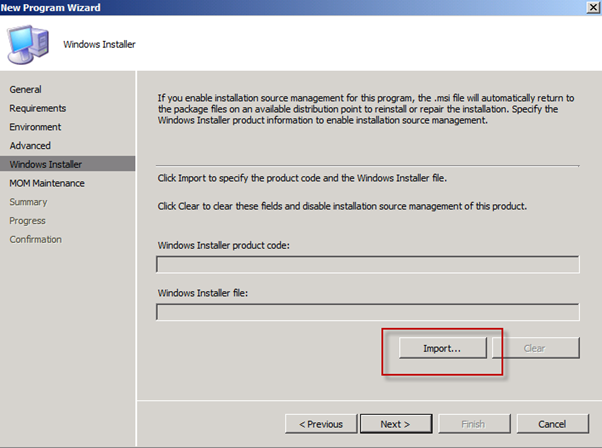Open the Advanced step
This screenshot has width=602, height=448.
(x=30, y=146)
